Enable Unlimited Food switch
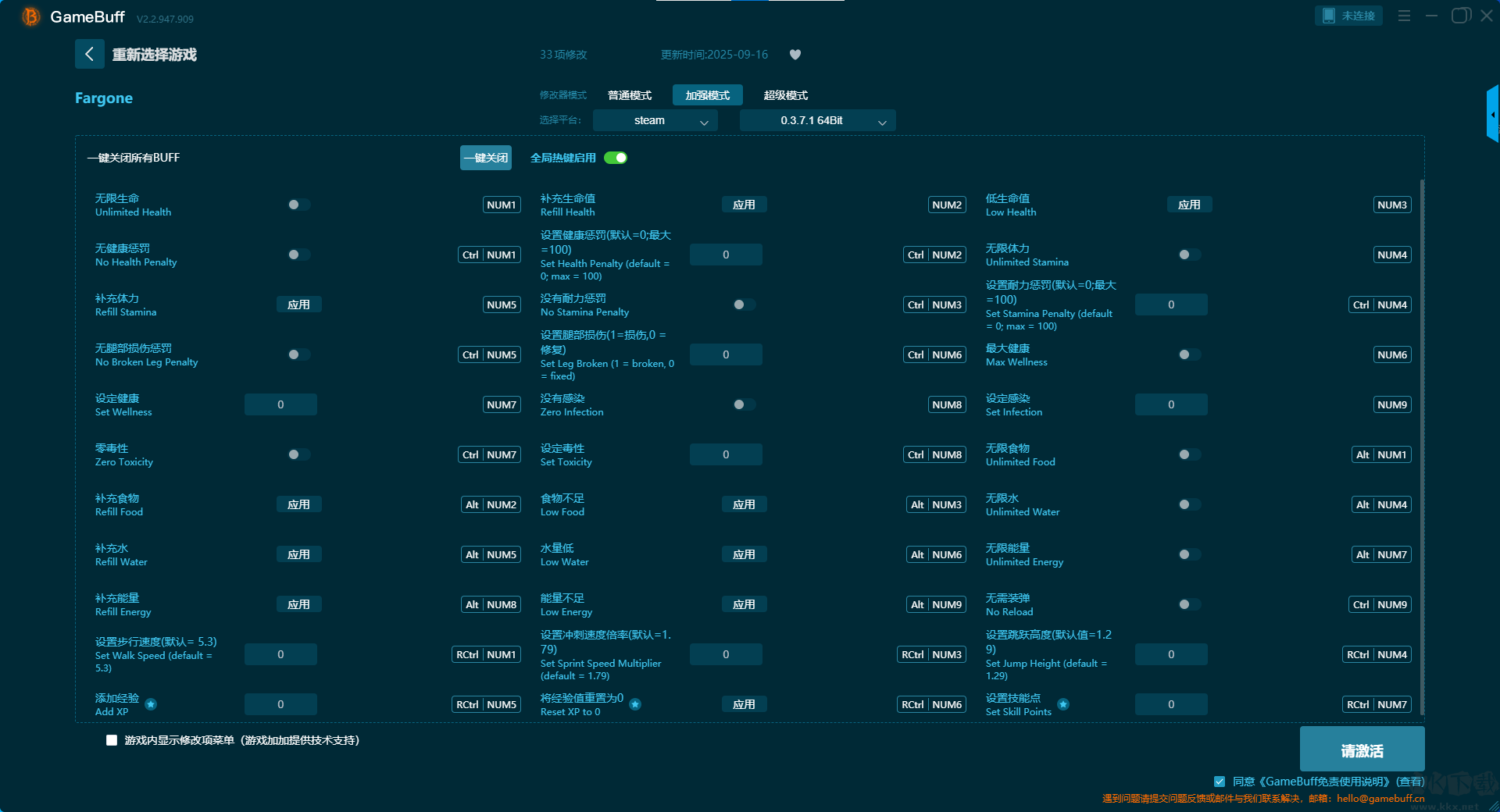 1189,454
